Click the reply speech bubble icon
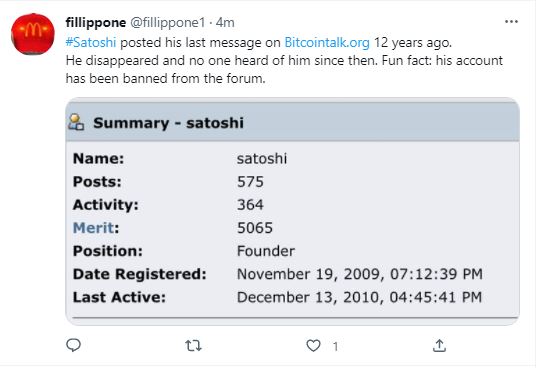 [73, 345]
